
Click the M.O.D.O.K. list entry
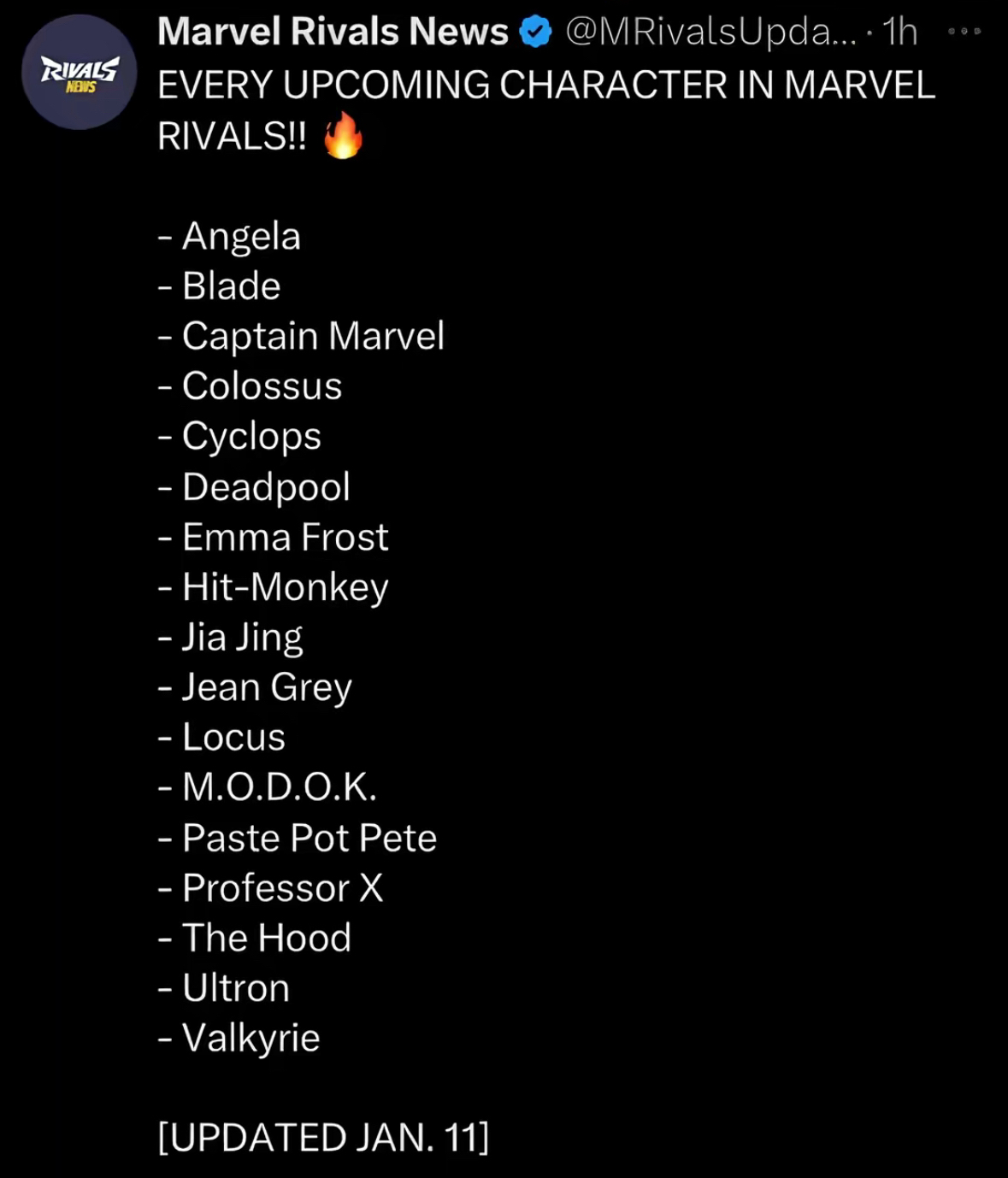[x=279, y=787]
